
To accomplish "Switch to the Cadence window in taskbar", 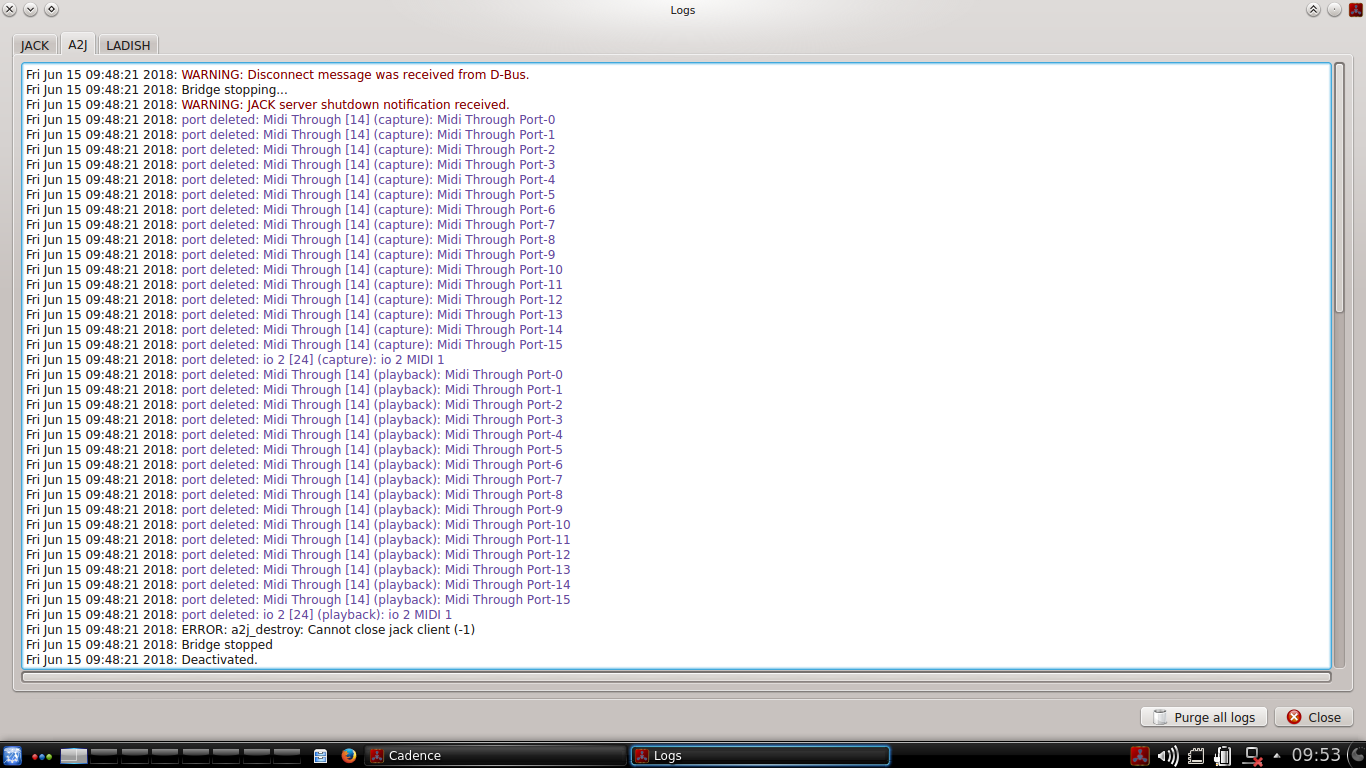I will 495,756.
